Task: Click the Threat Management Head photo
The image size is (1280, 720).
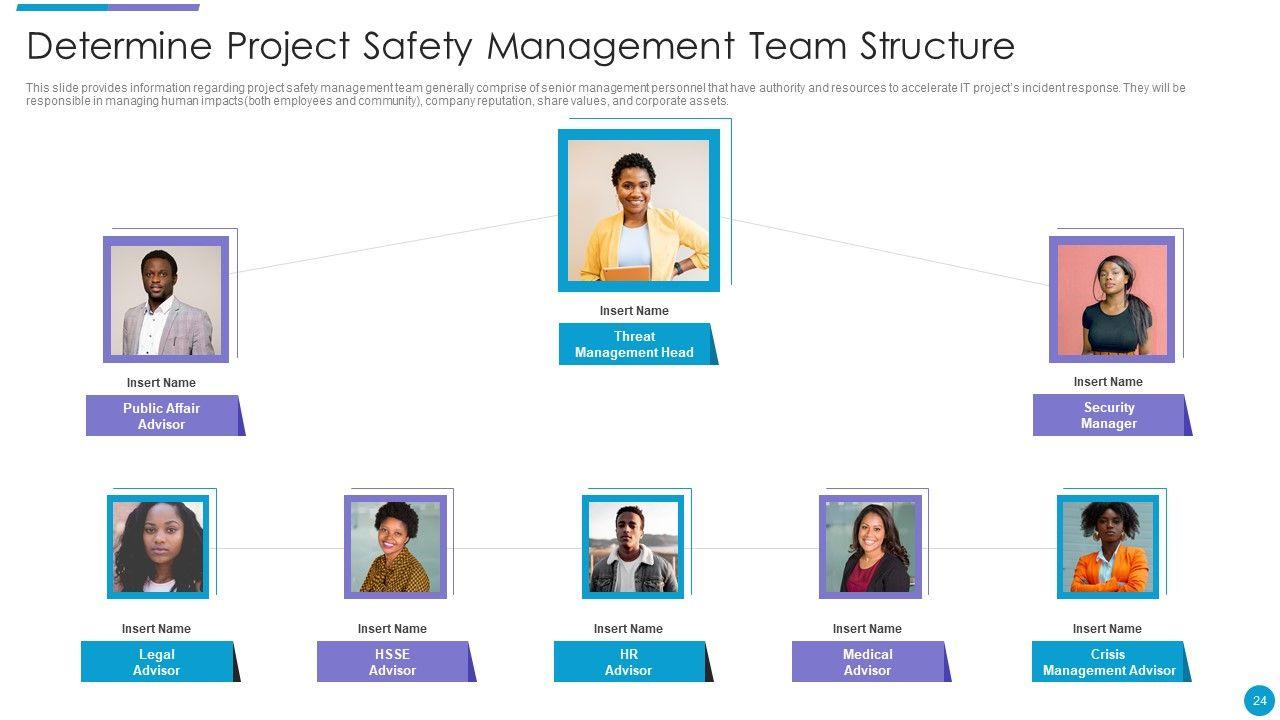Action: 638,210
